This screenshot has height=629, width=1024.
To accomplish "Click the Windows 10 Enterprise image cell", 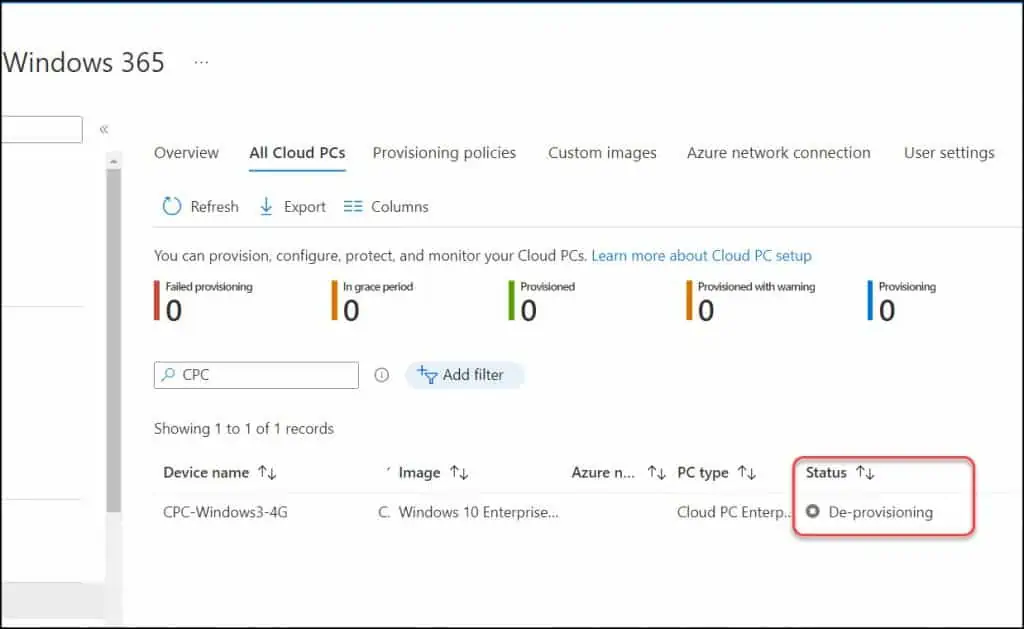I will [x=479, y=512].
